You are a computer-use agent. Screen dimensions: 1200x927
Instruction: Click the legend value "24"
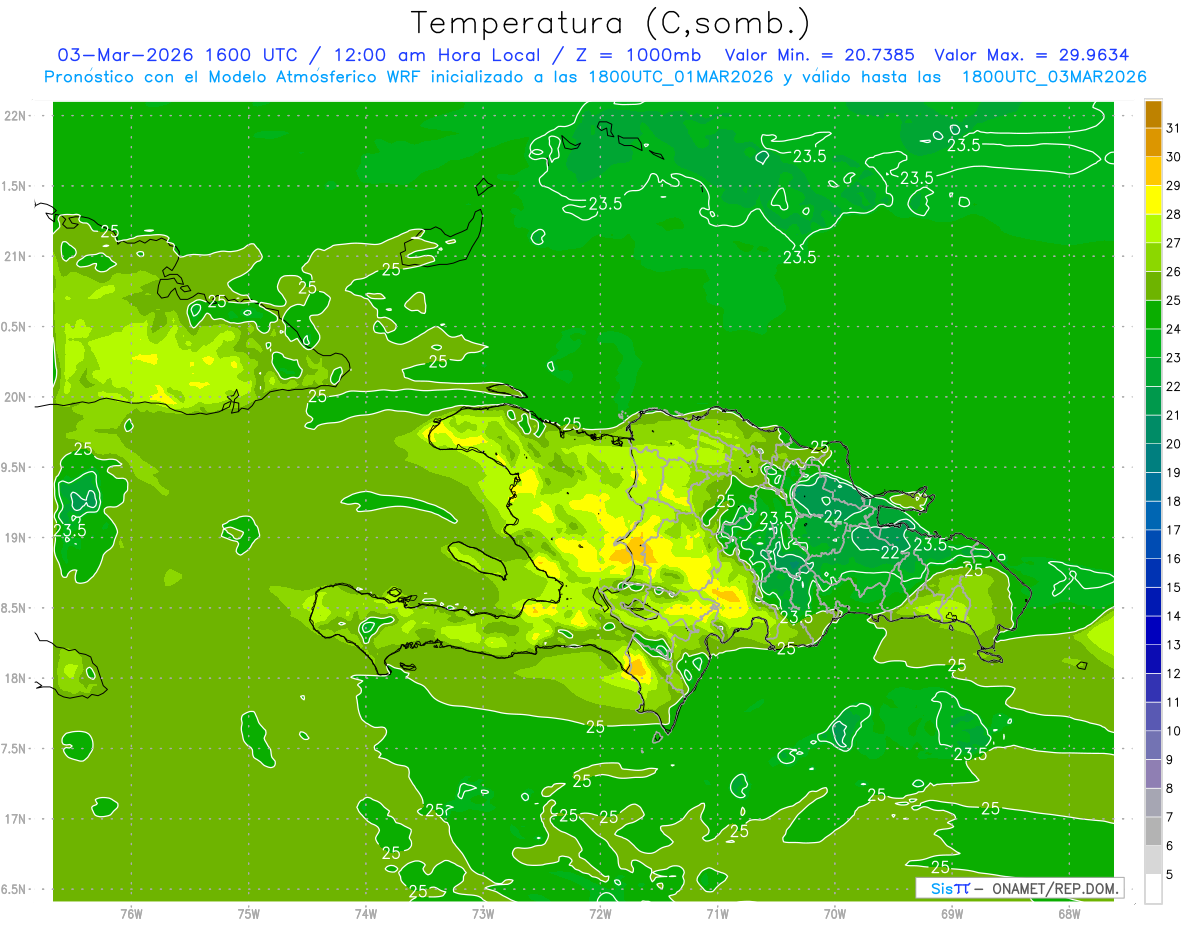coord(1174,329)
